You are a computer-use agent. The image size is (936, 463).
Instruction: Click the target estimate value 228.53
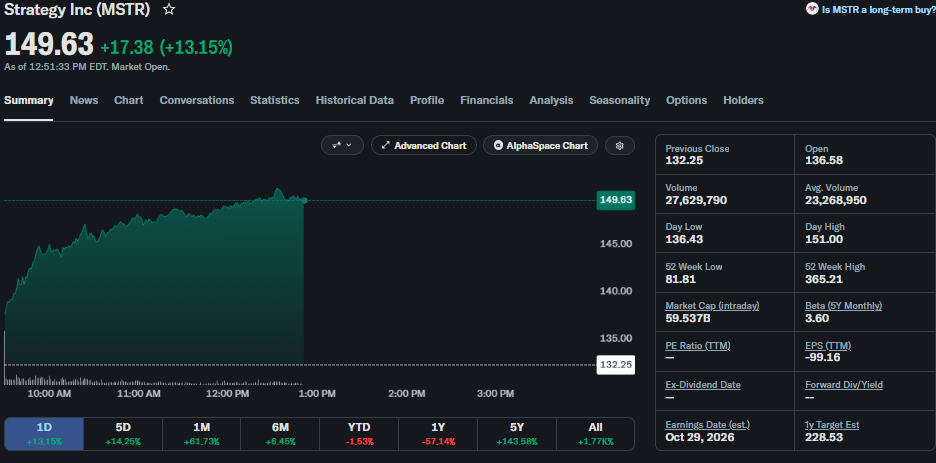click(x=824, y=437)
